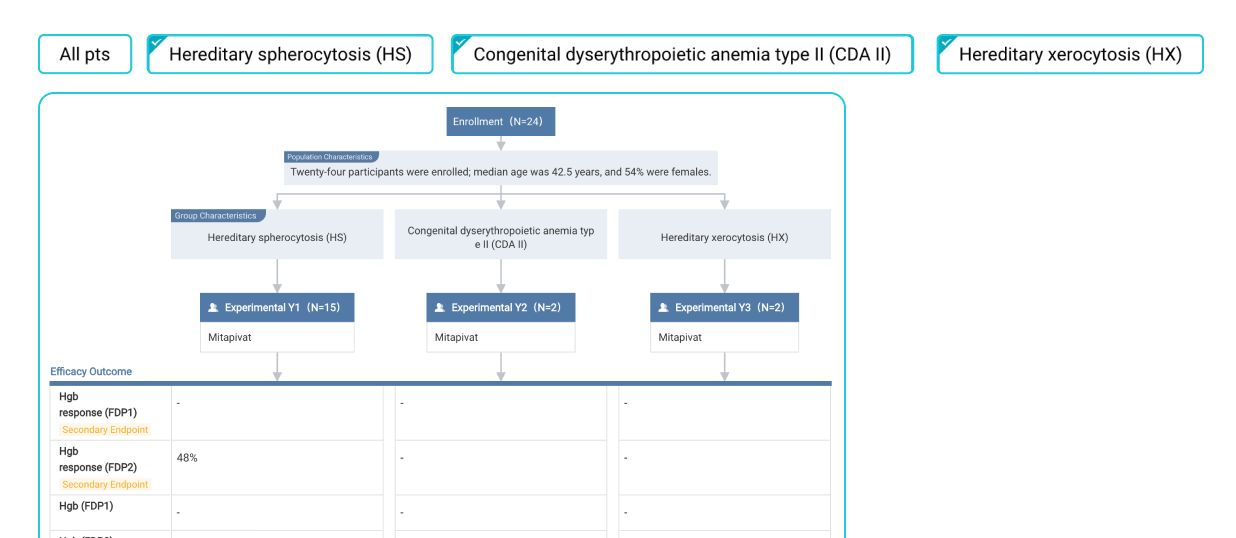The image size is (1236, 538).
Task: Click Mitapivat under Experimental Y2
Action: pos(457,337)
